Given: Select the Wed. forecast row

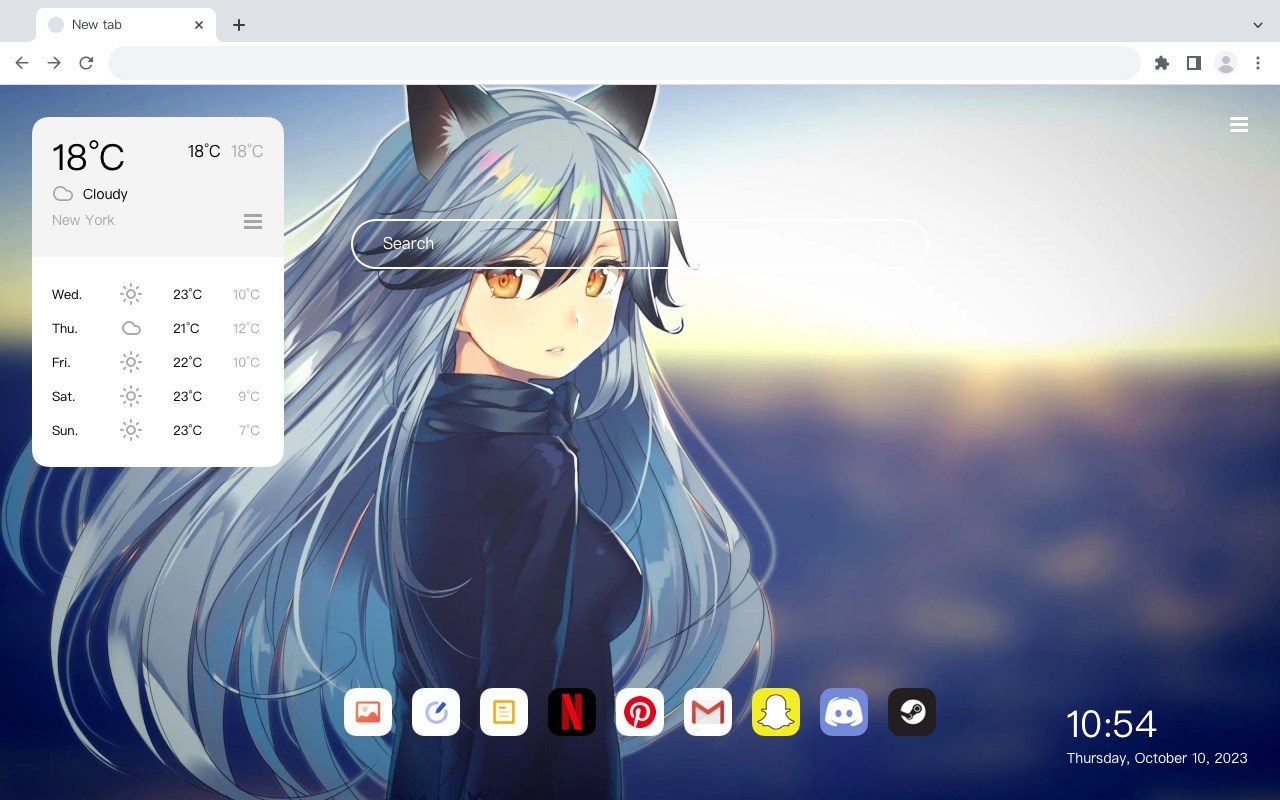Looking at the screenshot, I should (158, 294).
